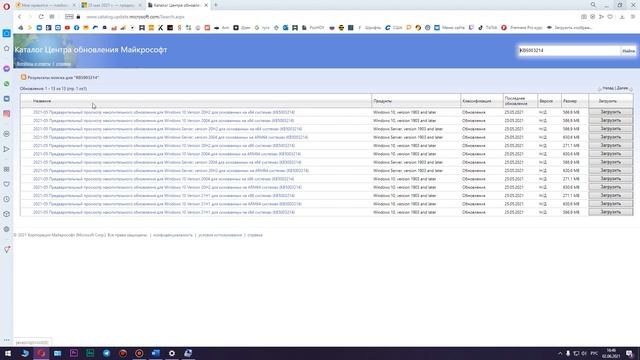Open the Home icon in Opera sidebar

[x=7, y=49]
